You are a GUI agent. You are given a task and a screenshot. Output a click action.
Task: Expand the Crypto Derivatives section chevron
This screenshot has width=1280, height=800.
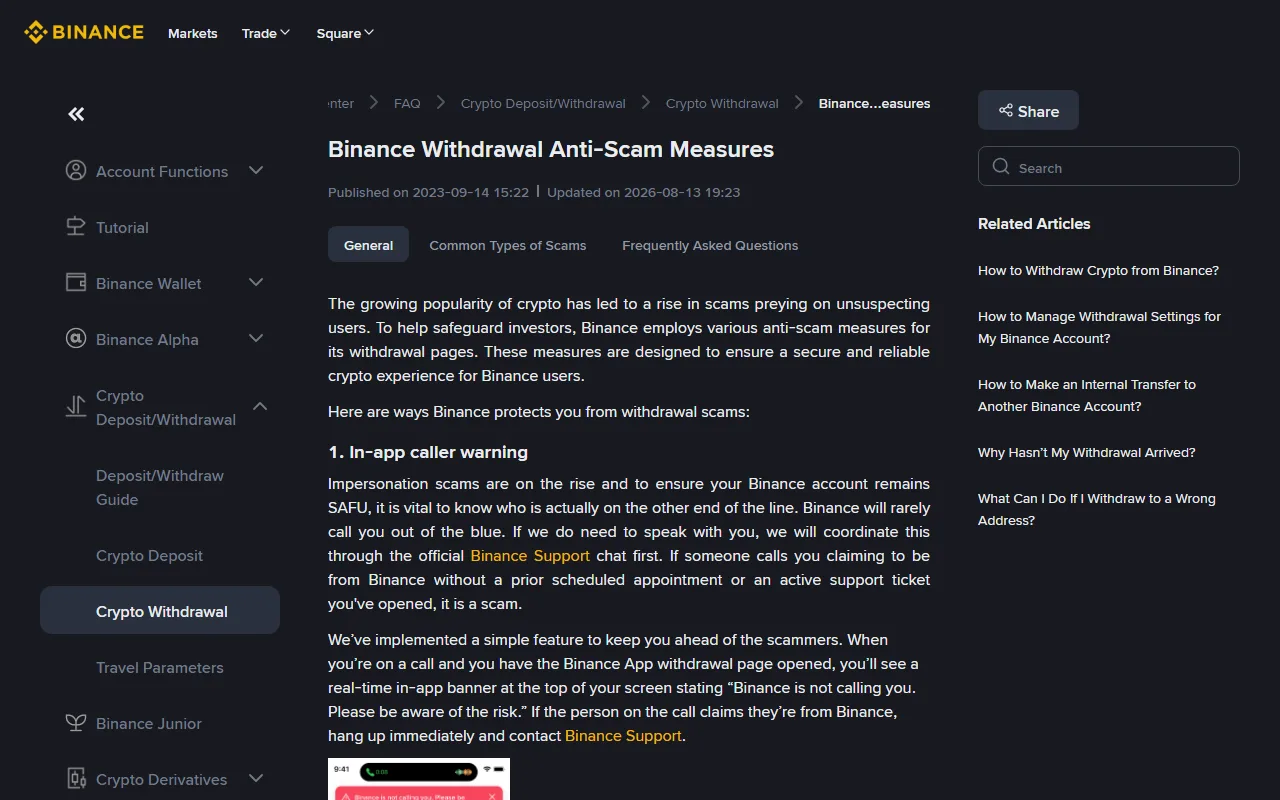point(256,779)
